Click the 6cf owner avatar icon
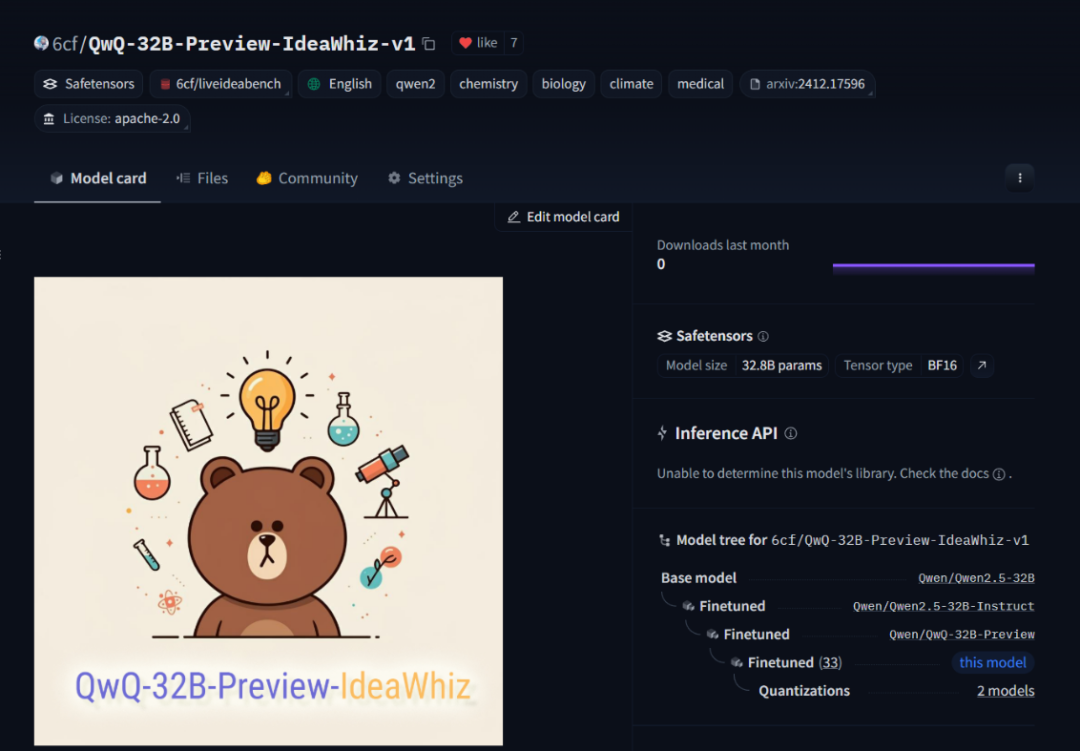Image resolution: width=1080 pixels, height=751 pixels. click(x=41, y=44)
